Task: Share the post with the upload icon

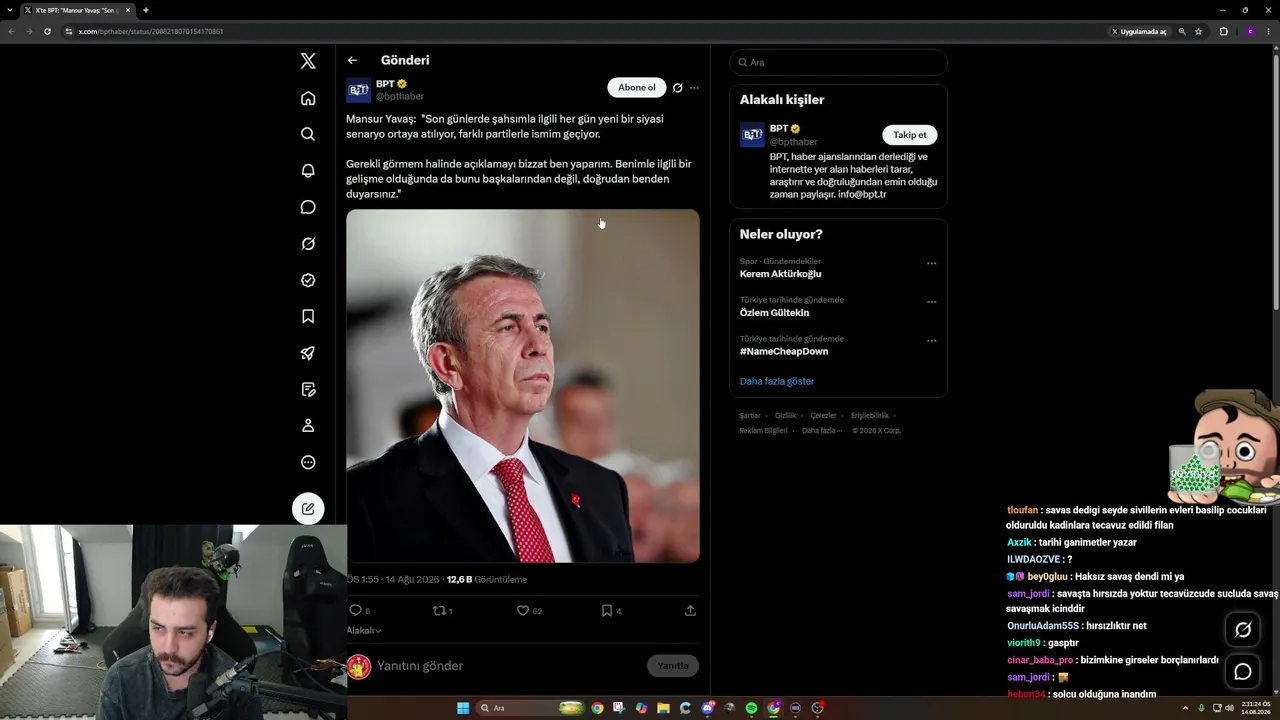Action: pos(690,610)
